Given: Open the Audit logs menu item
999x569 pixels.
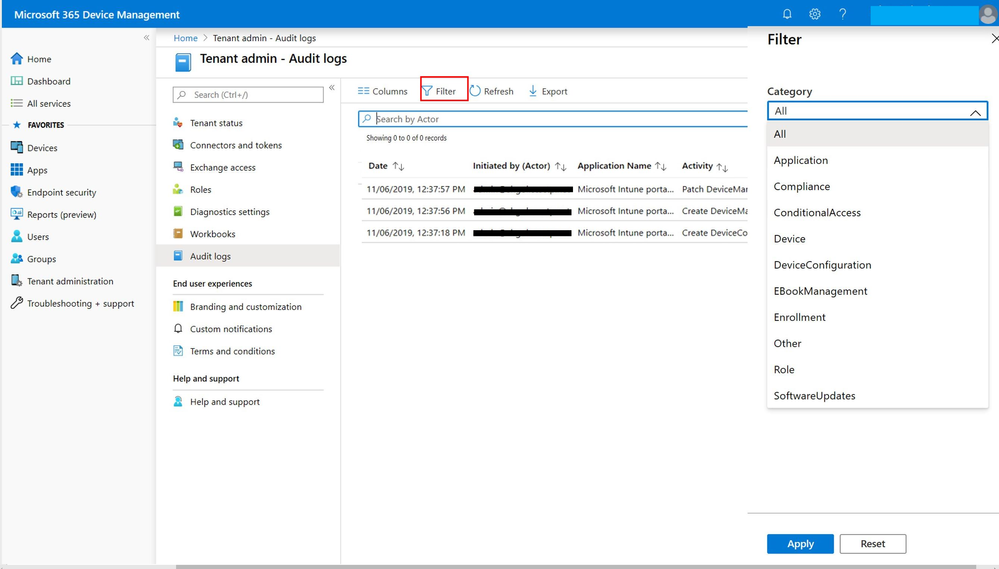Looking at the screenshot, I should click(x=248, y=256).
